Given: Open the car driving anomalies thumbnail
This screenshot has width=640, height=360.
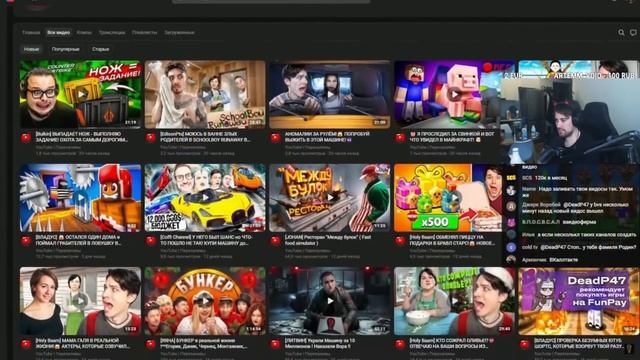Looking at the screenshot, I should pyautogui.click(x=330, y=94).
